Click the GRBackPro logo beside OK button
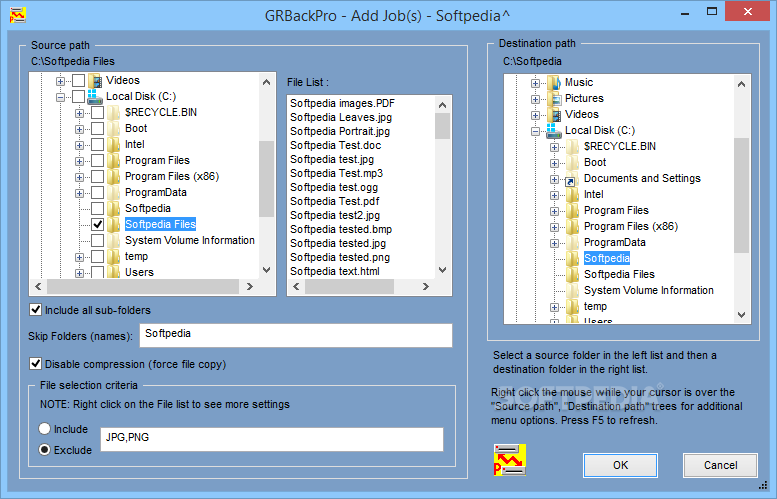 [510, 460]
